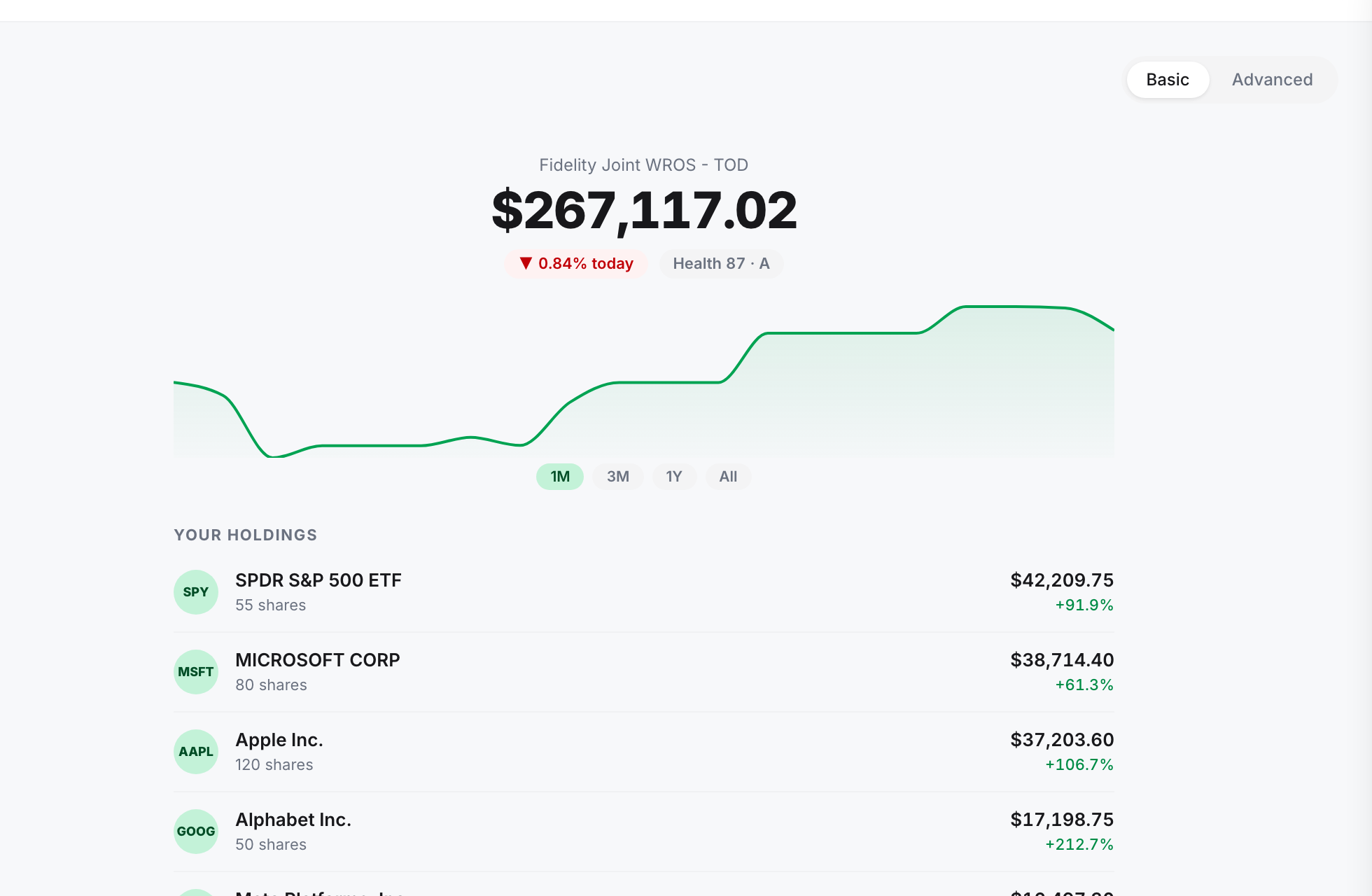Click the $42,209.75 holding value
The height and width of the screenshot is (896, 1372).
point(1062,580)
